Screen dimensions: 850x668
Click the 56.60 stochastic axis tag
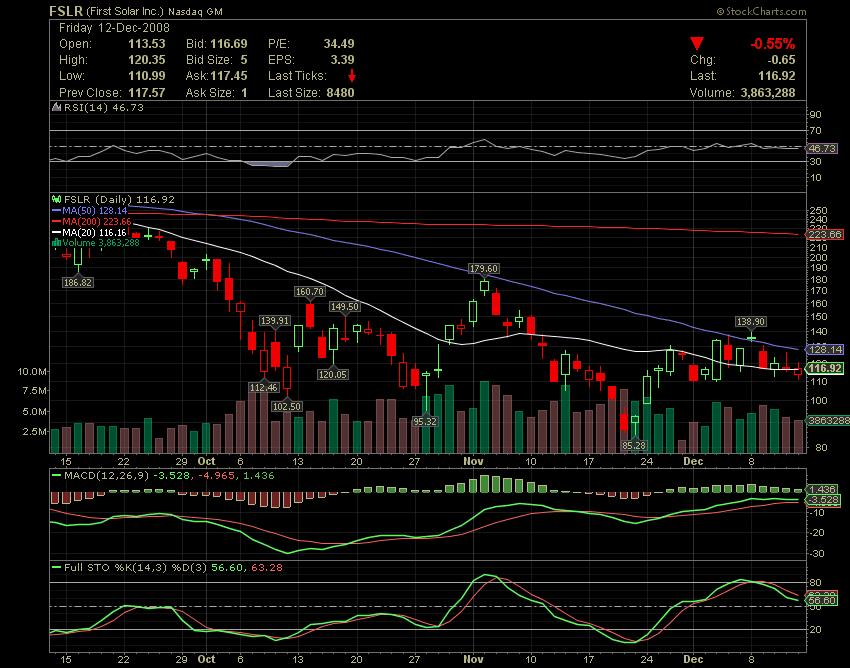pyautogui.click(x=822, y=601)
